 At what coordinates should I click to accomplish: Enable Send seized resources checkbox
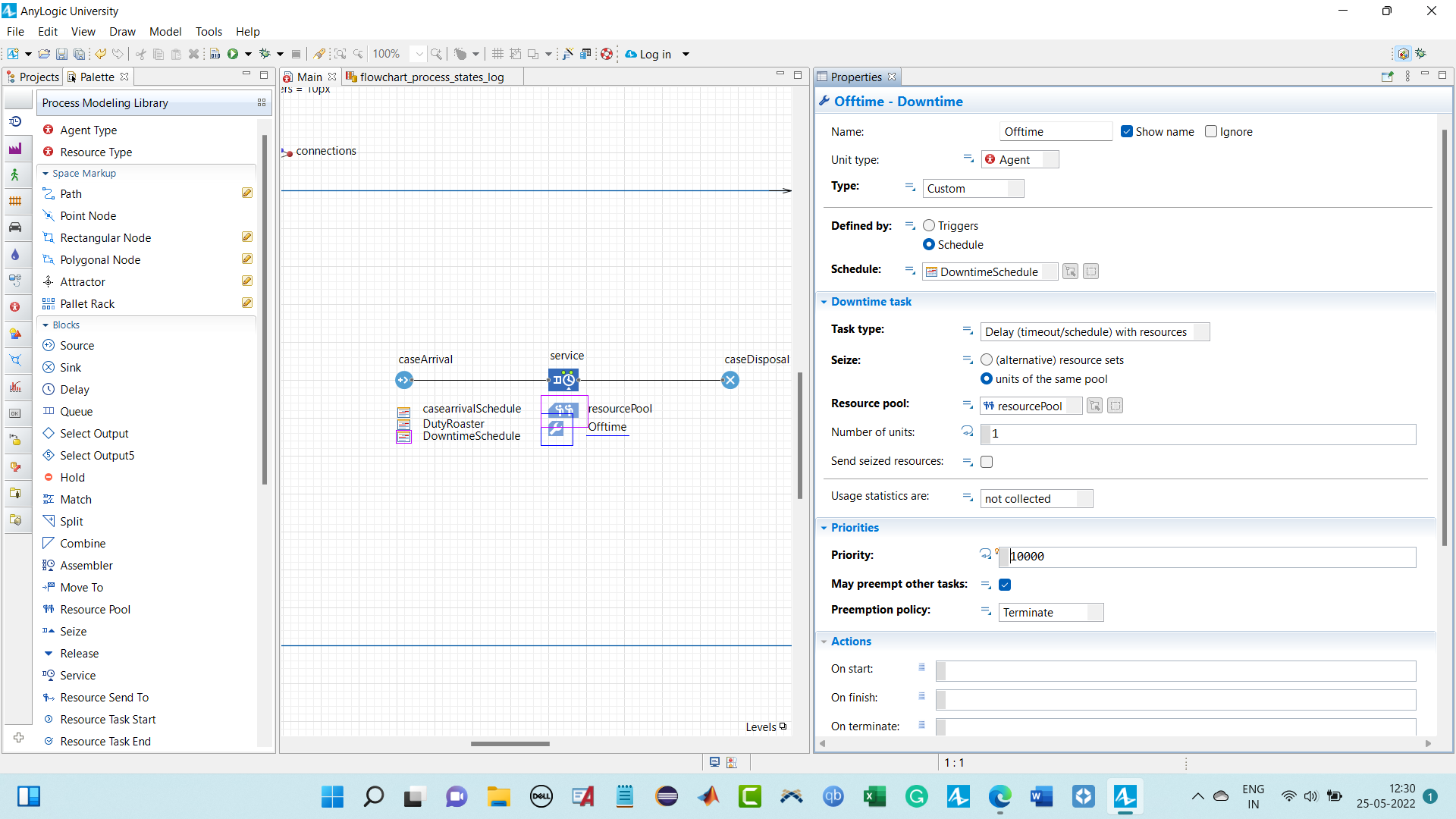click(987, 462)
